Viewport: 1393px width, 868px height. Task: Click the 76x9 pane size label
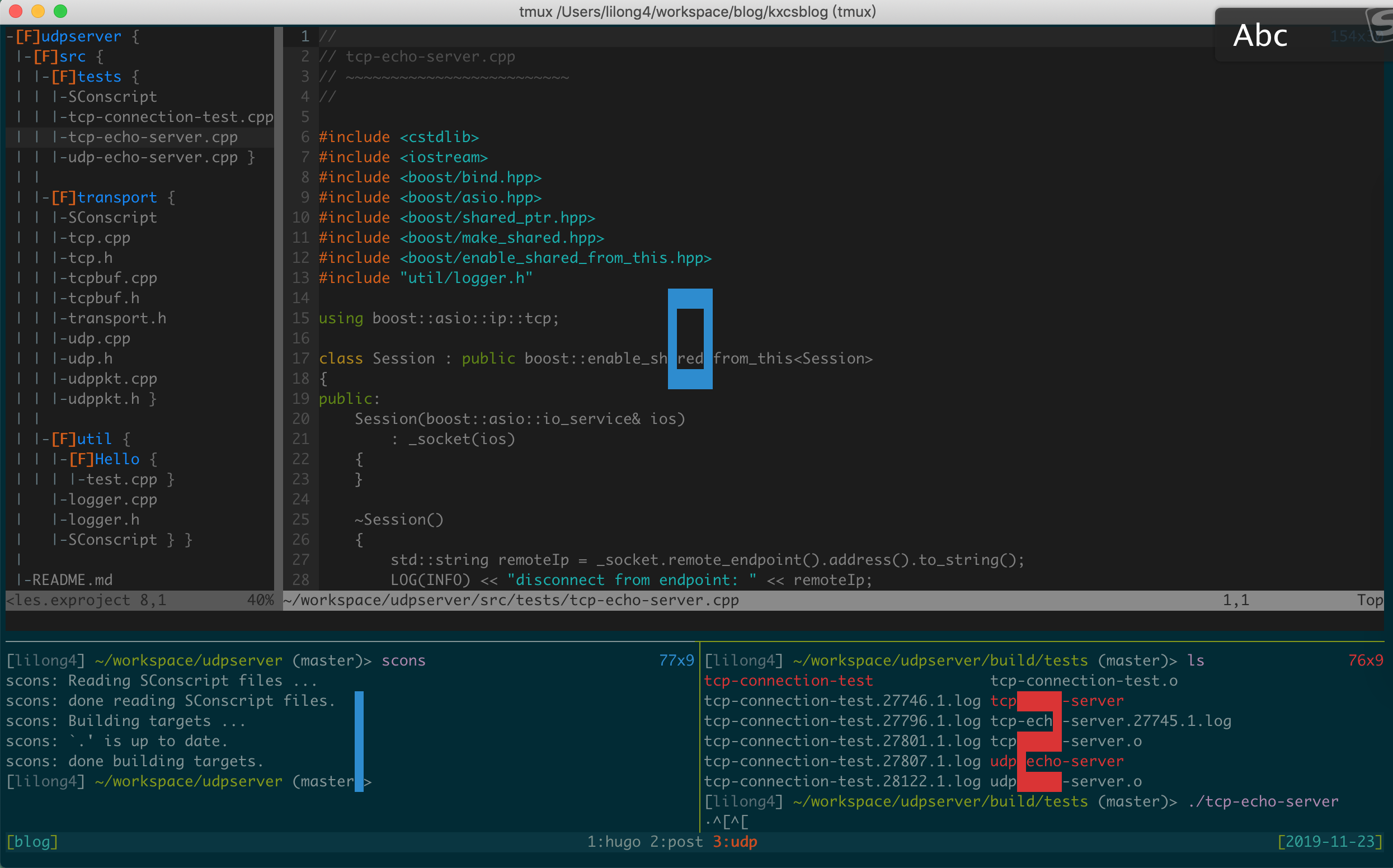tap(1365, 661)
